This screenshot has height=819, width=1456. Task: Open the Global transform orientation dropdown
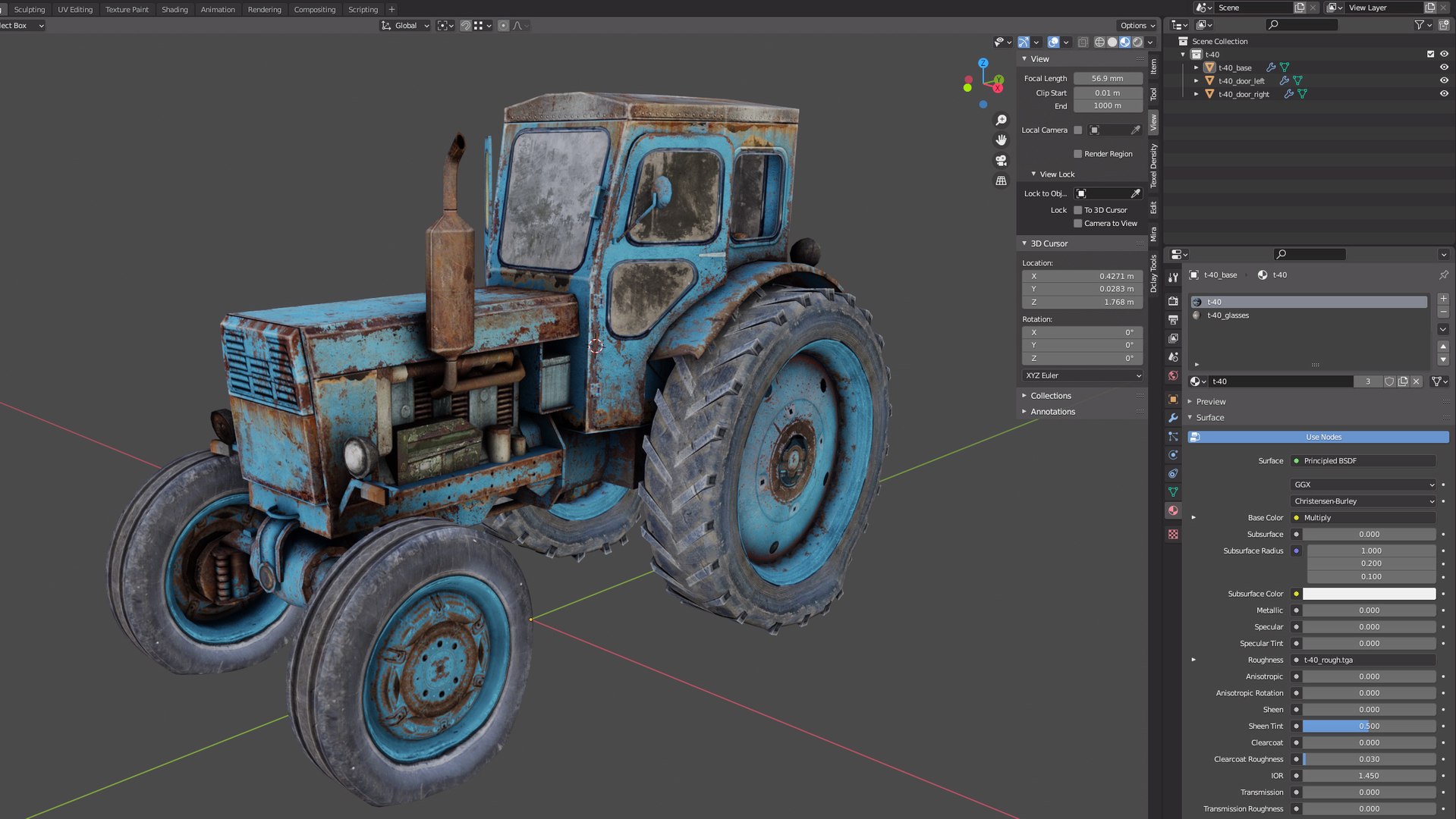pos(405,26)
